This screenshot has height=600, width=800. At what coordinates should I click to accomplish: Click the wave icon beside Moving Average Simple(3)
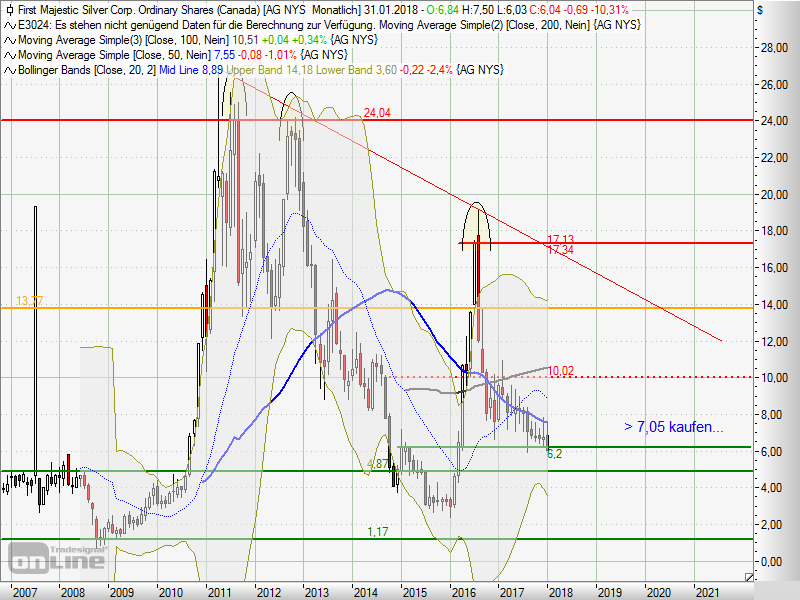(x=10, y=40)
